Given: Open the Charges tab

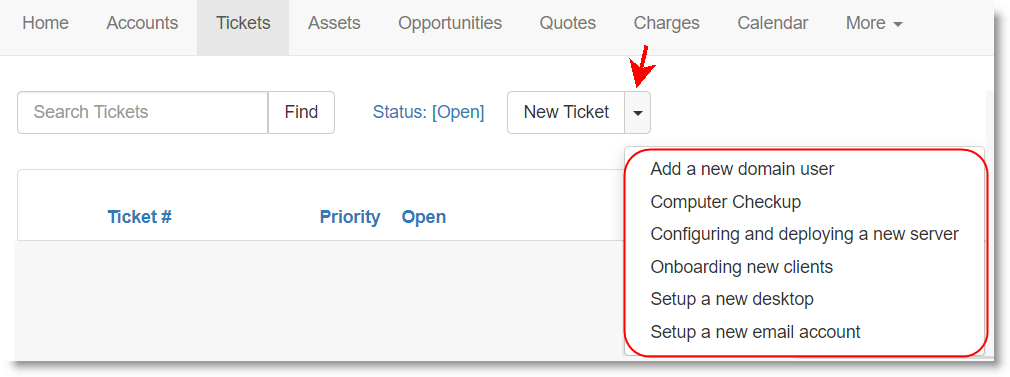Looking at the screenshot, I should click(667, 23).
